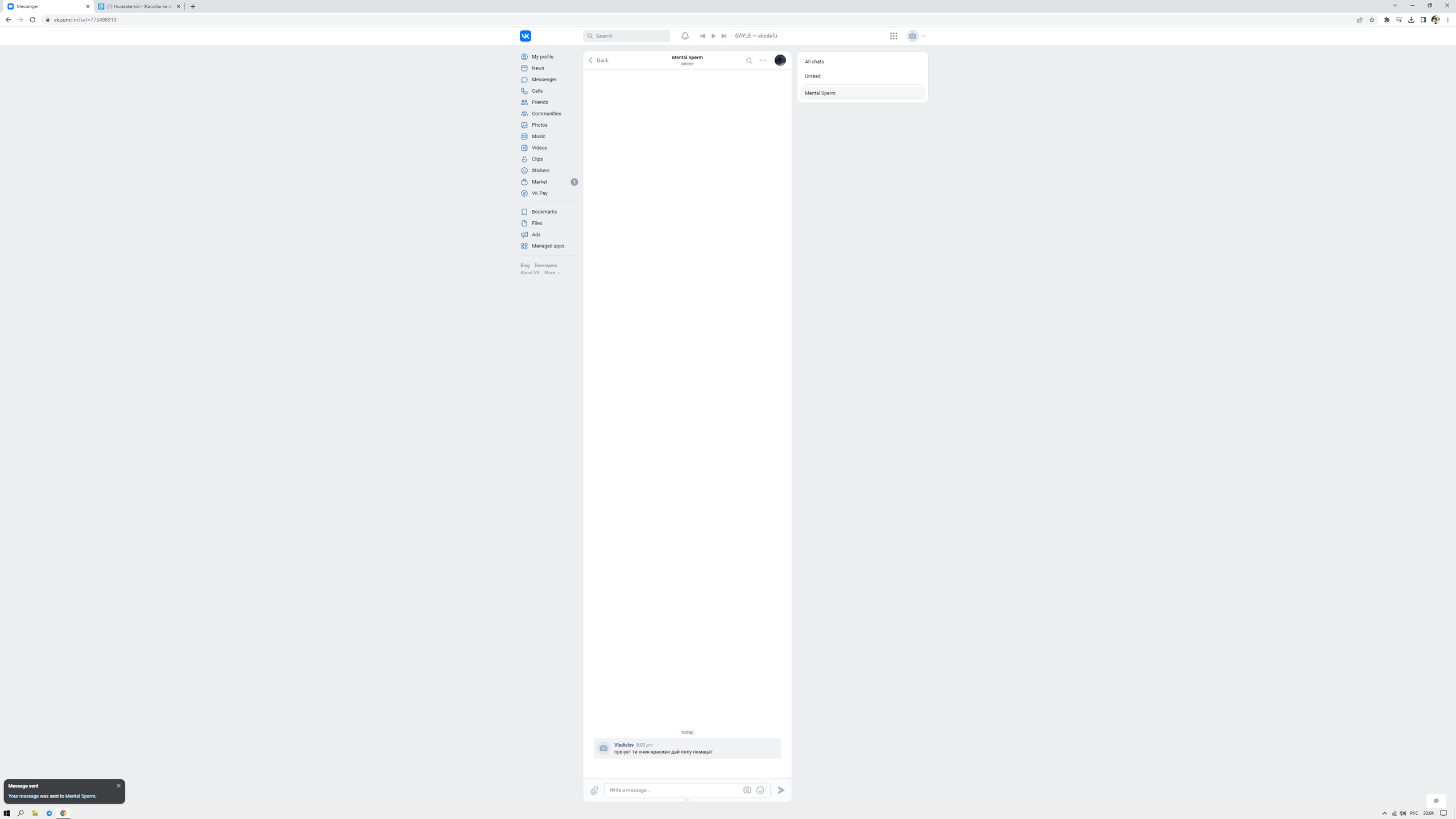Click the attach file paperclip icon
This screenshot has height=819, width=1456.
[x=594, y=790]
